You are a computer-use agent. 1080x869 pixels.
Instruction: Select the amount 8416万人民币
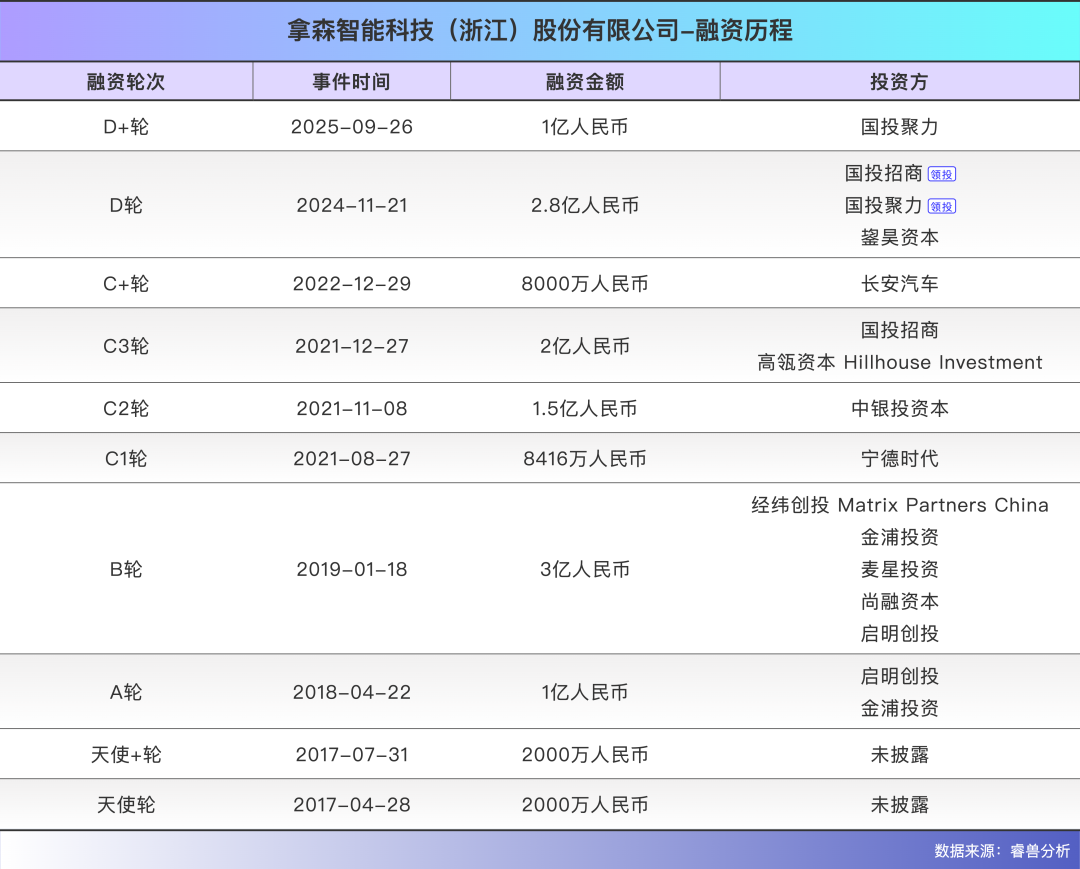[585, 459]
